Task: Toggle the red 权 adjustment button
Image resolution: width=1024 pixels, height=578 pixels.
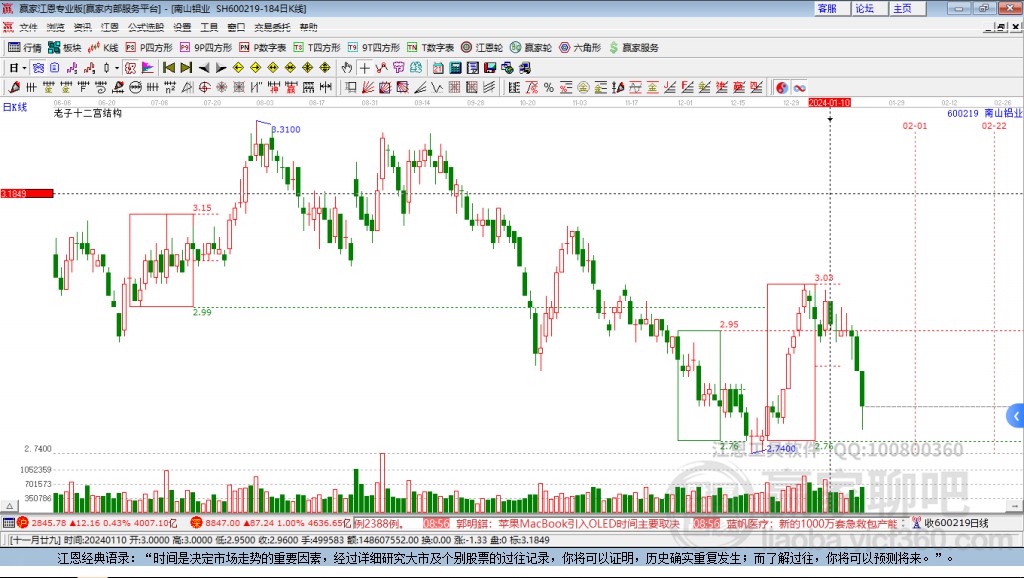Action: click(x=130, y=68)
